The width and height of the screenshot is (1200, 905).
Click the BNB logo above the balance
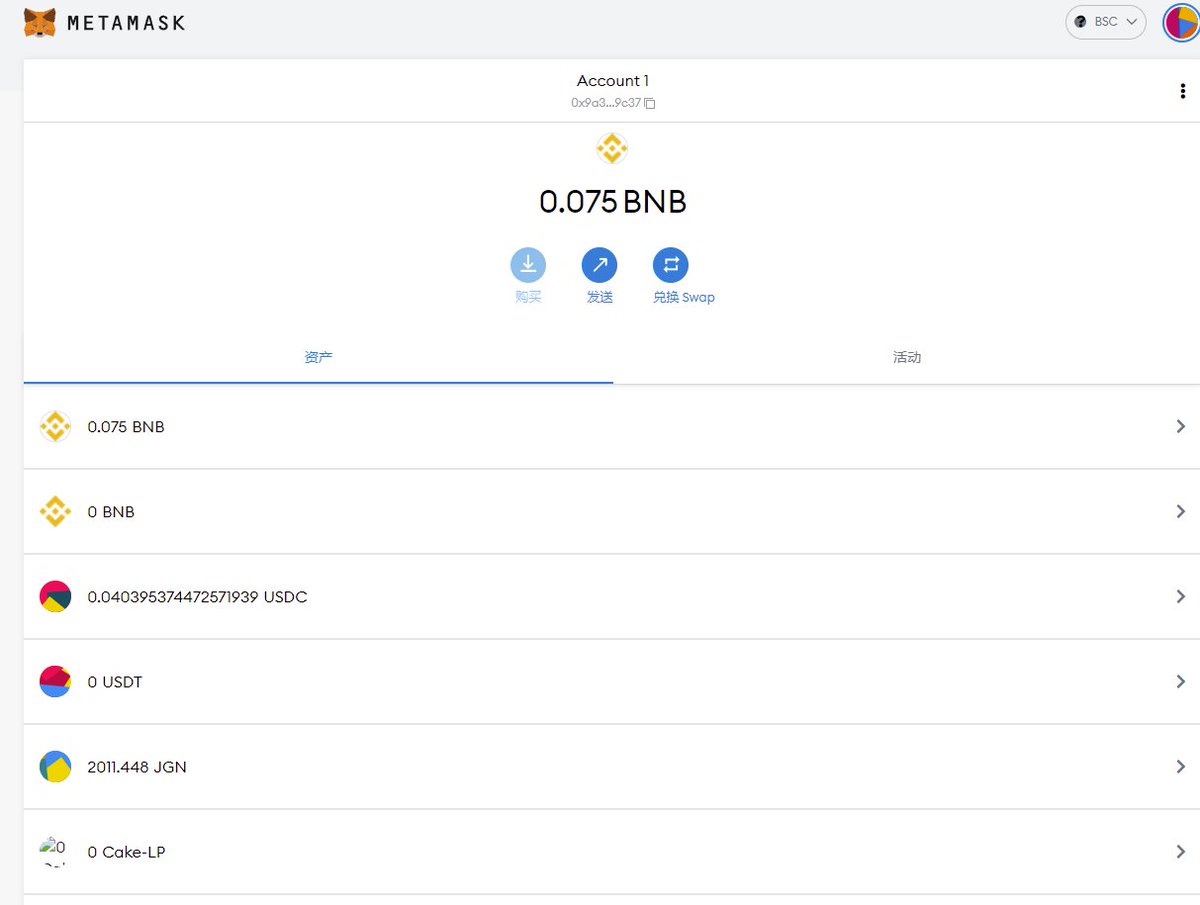coord(612,149)
